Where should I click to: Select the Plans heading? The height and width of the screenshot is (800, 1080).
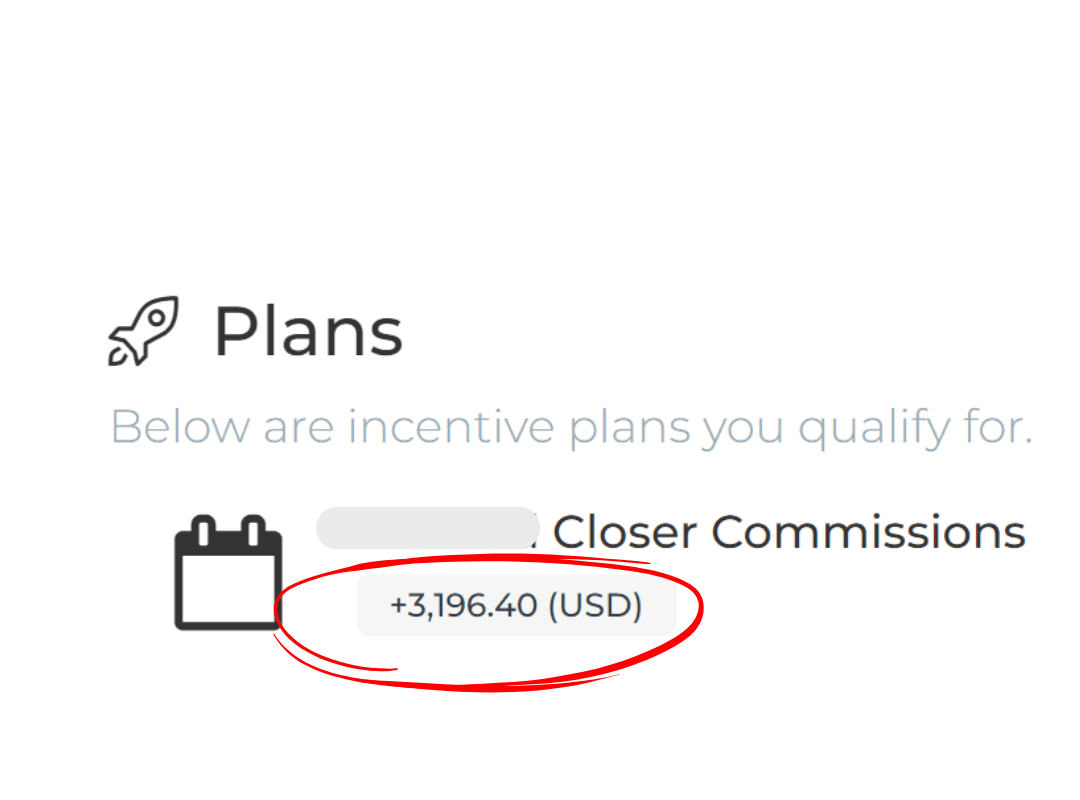308,331
